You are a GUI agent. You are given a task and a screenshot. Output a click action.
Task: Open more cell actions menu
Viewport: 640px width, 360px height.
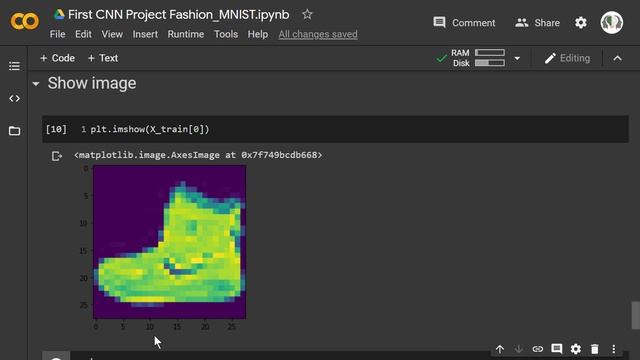pyautogui.click(x=613, y=349)
